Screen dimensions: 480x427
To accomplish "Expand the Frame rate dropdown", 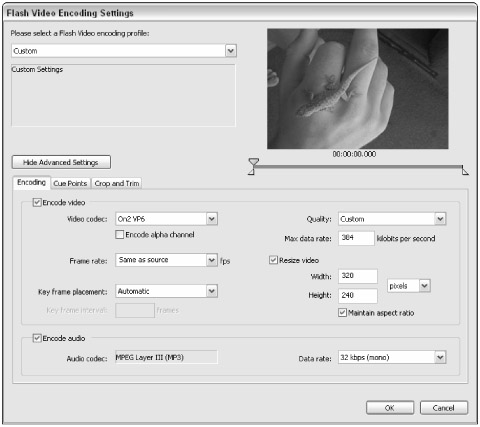I will tap(212, 260).
